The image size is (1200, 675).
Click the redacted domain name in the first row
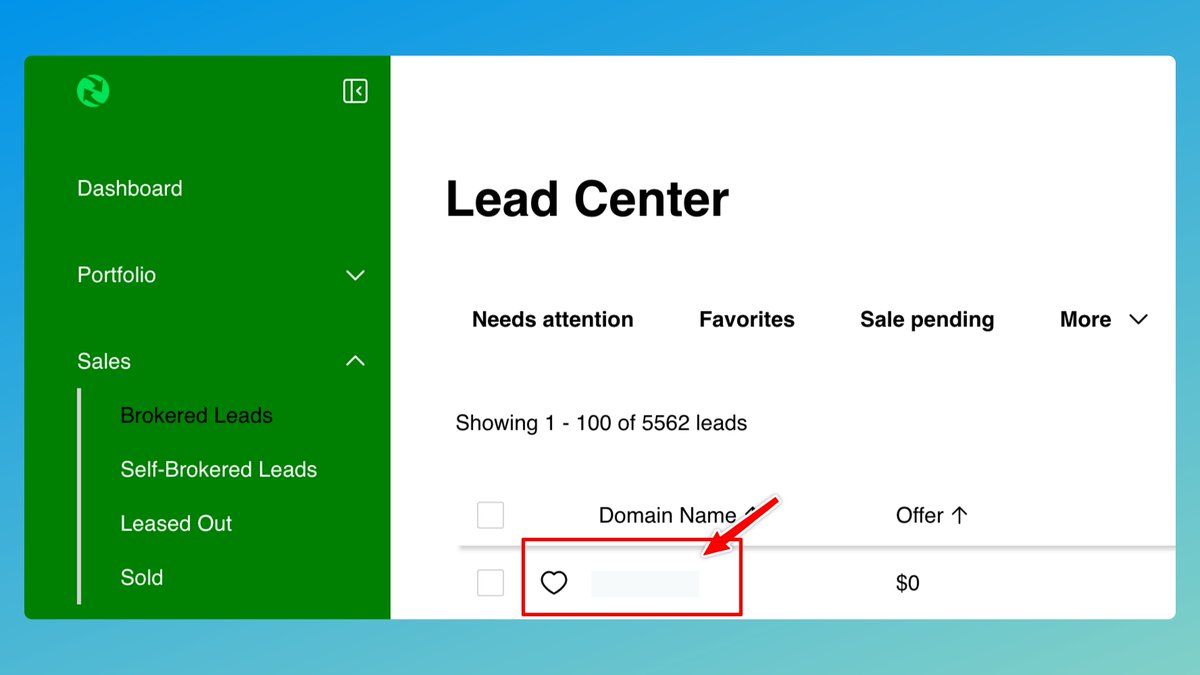point(645,583)
